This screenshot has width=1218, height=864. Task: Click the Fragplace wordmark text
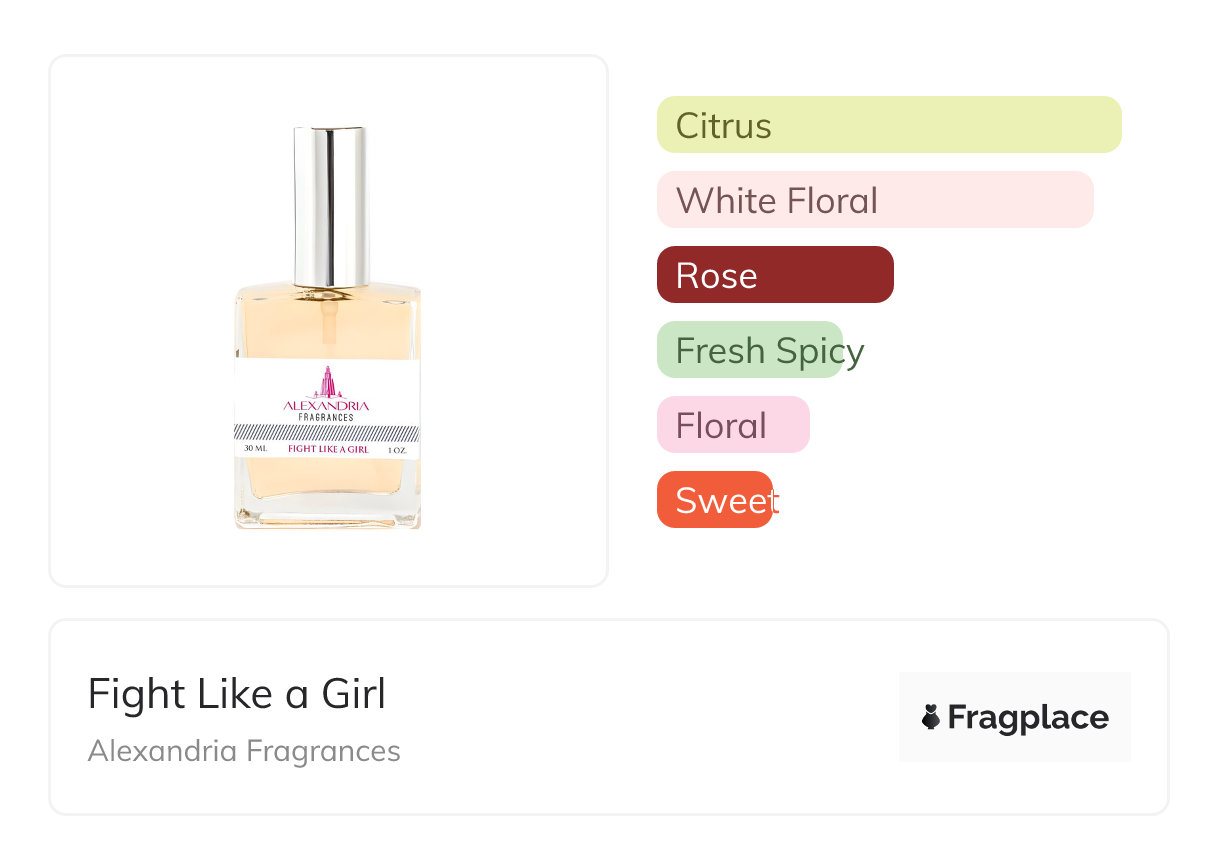(x=1028, y=717)
